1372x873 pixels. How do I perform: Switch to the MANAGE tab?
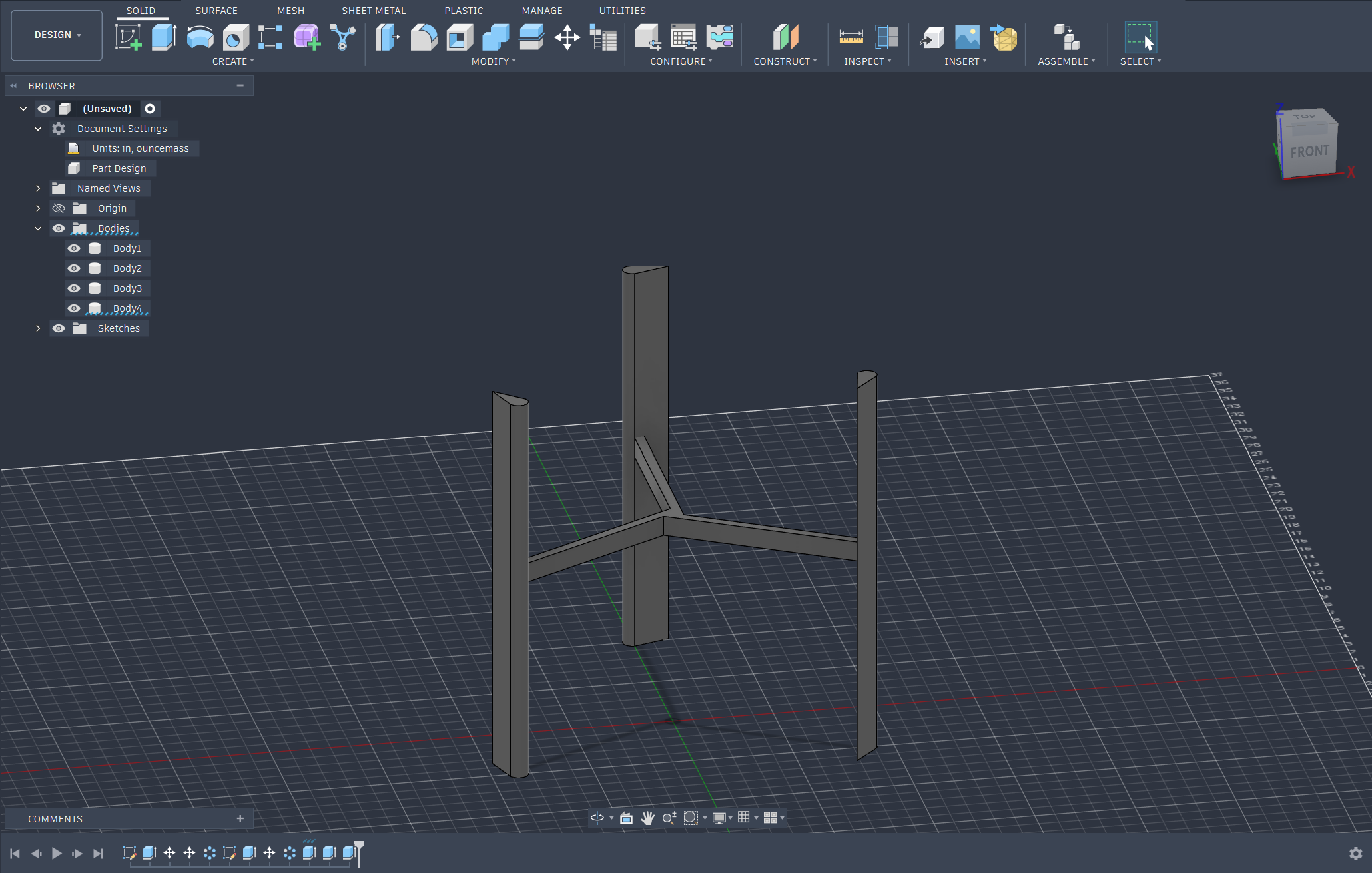(542, 11)
